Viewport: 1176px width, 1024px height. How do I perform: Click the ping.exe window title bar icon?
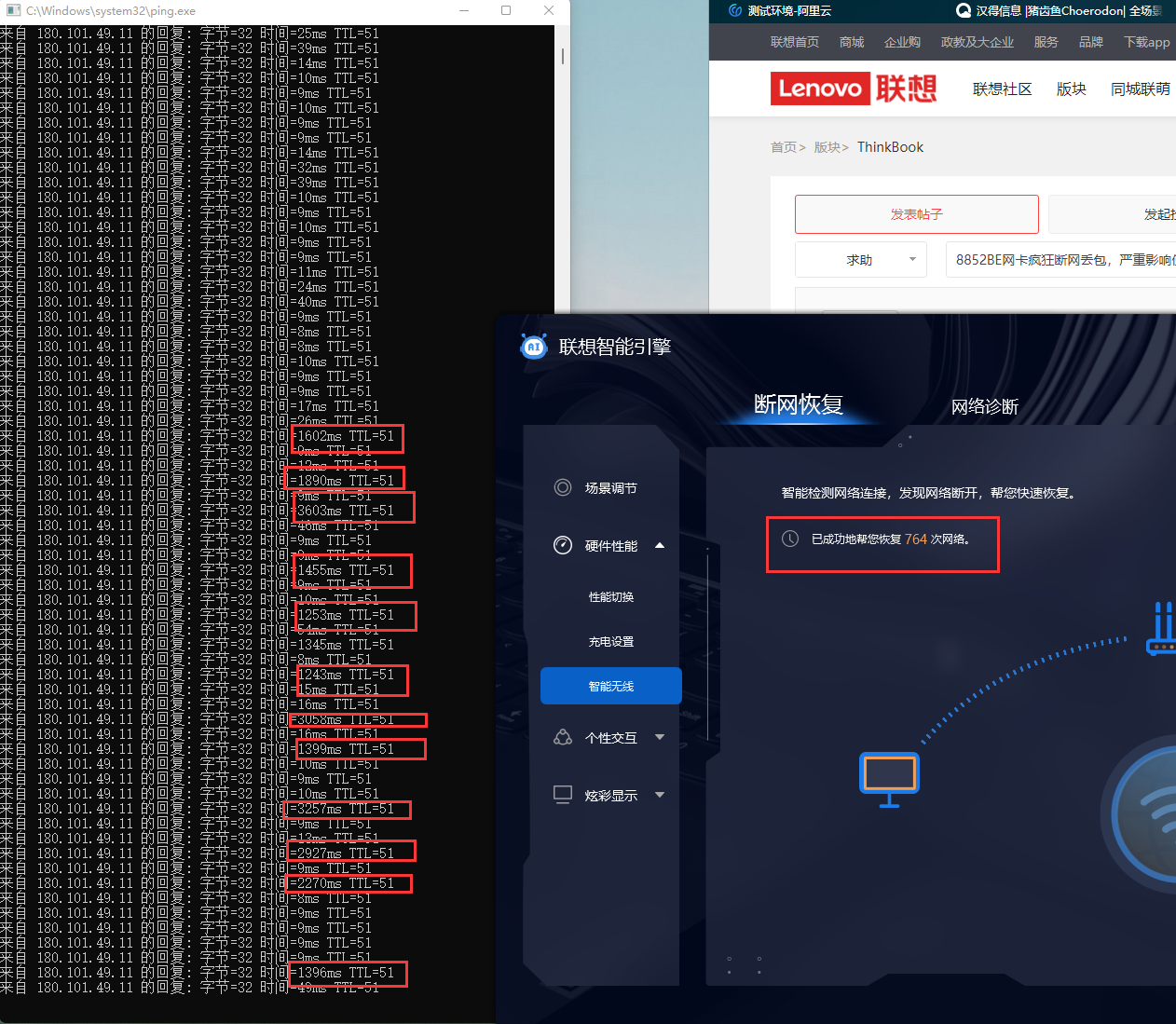(x=13, y=11)
